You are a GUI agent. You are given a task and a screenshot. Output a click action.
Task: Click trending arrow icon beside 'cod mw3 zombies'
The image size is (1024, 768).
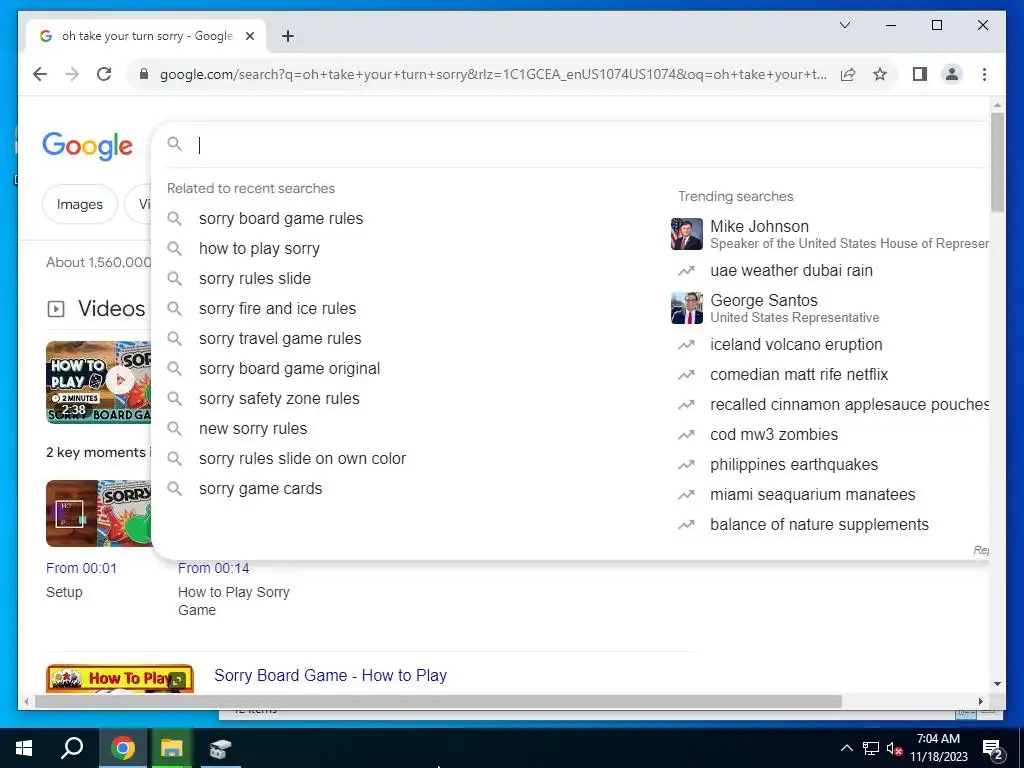686,435
